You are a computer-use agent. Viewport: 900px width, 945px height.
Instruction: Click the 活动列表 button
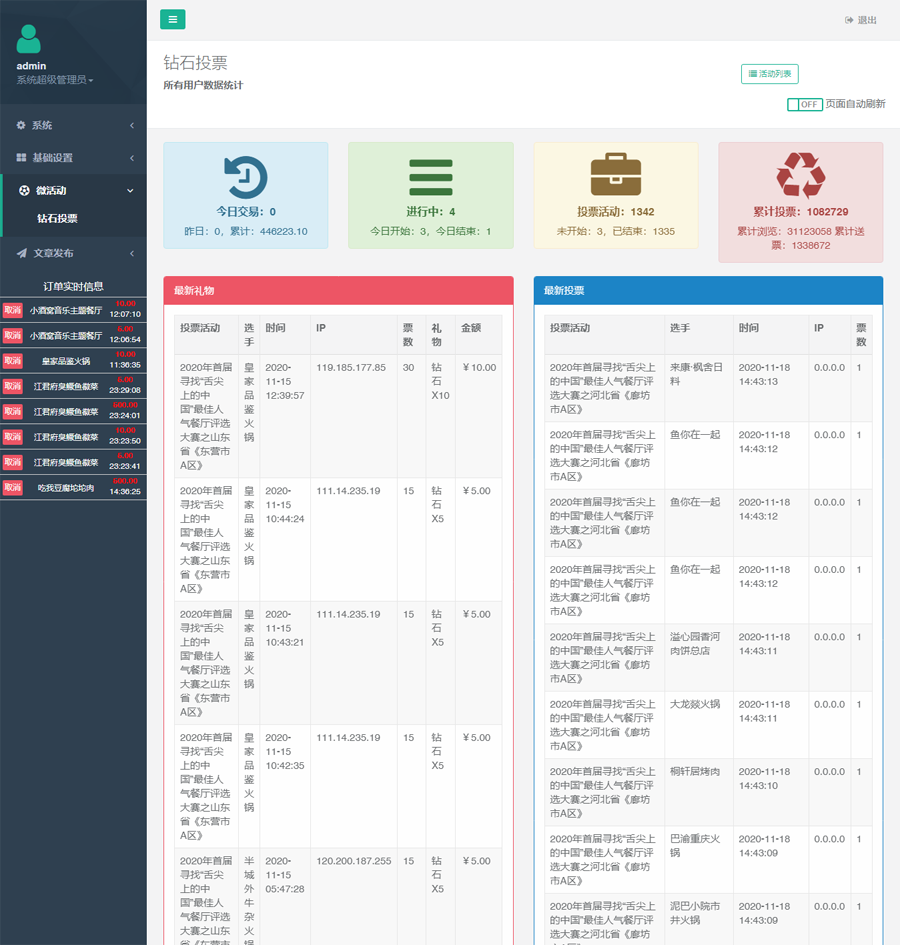point(769,74)
